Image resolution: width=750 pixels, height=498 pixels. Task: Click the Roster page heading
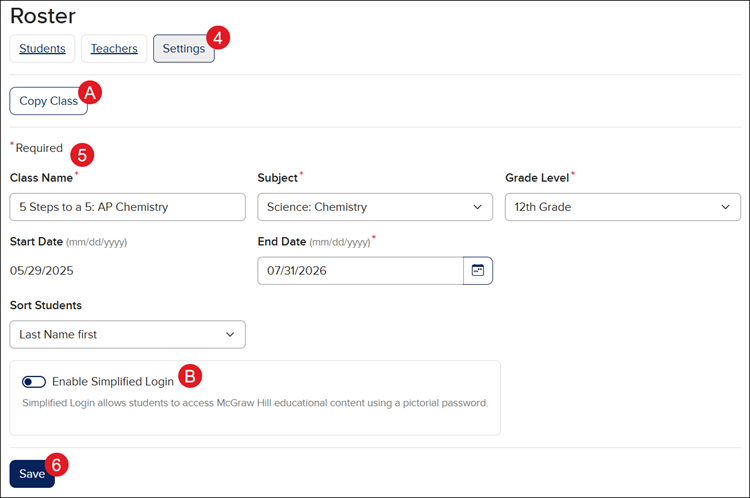[x=43, y=15]
